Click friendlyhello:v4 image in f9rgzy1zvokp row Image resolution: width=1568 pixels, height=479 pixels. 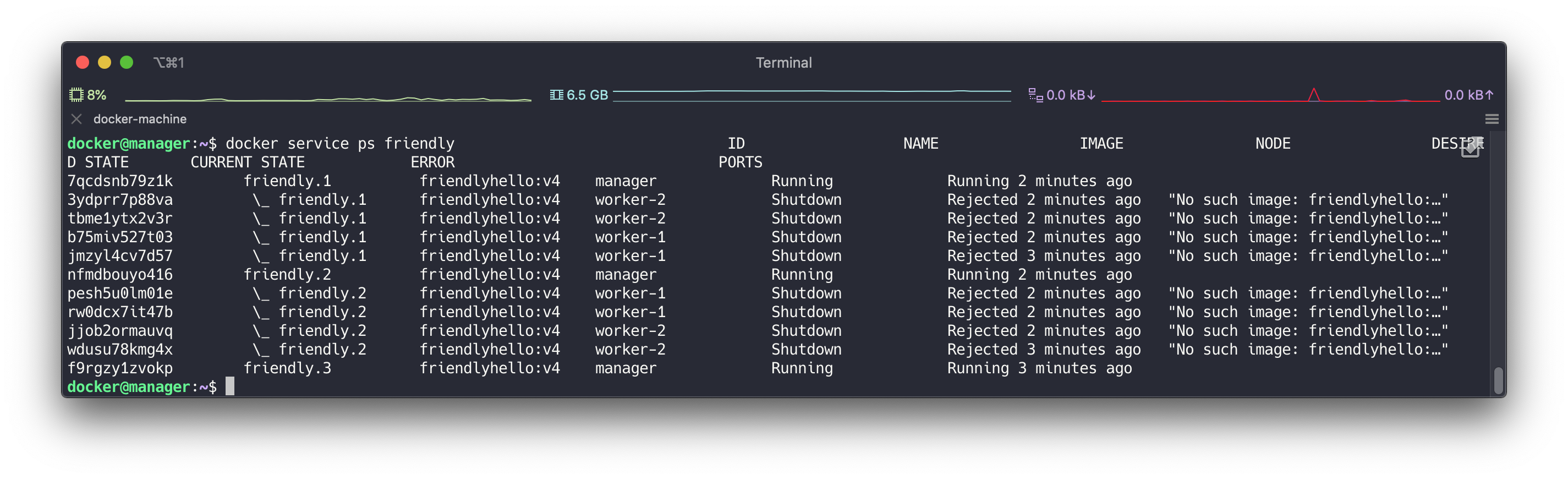pyautogui.click(x=490, y=368)
